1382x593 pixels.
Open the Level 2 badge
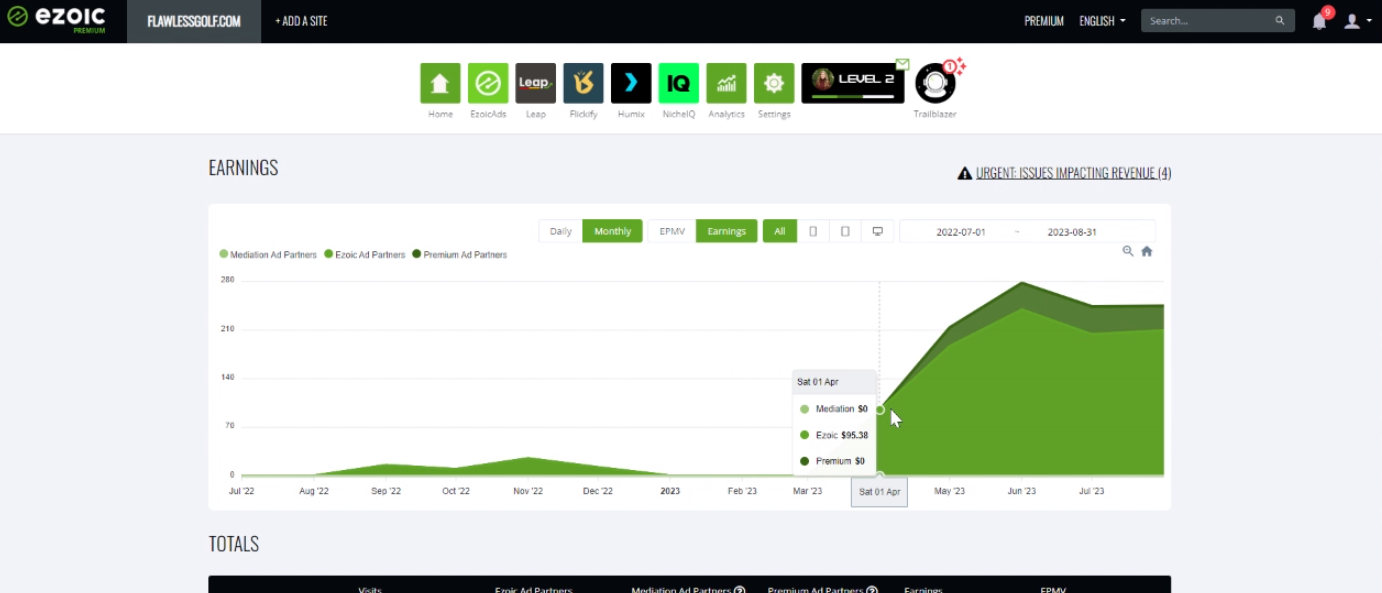coord(853,83)
